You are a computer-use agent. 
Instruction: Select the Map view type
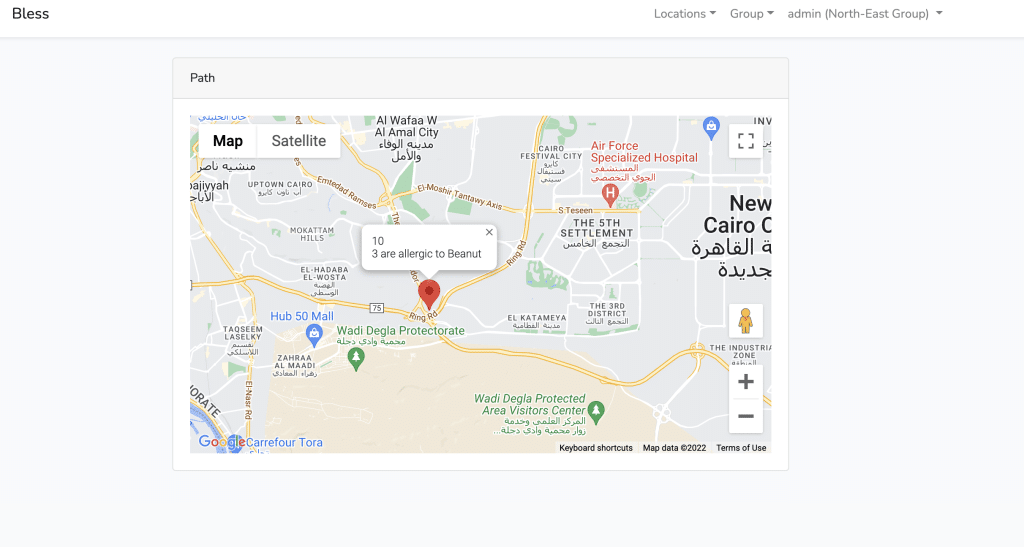pos(228,141)
